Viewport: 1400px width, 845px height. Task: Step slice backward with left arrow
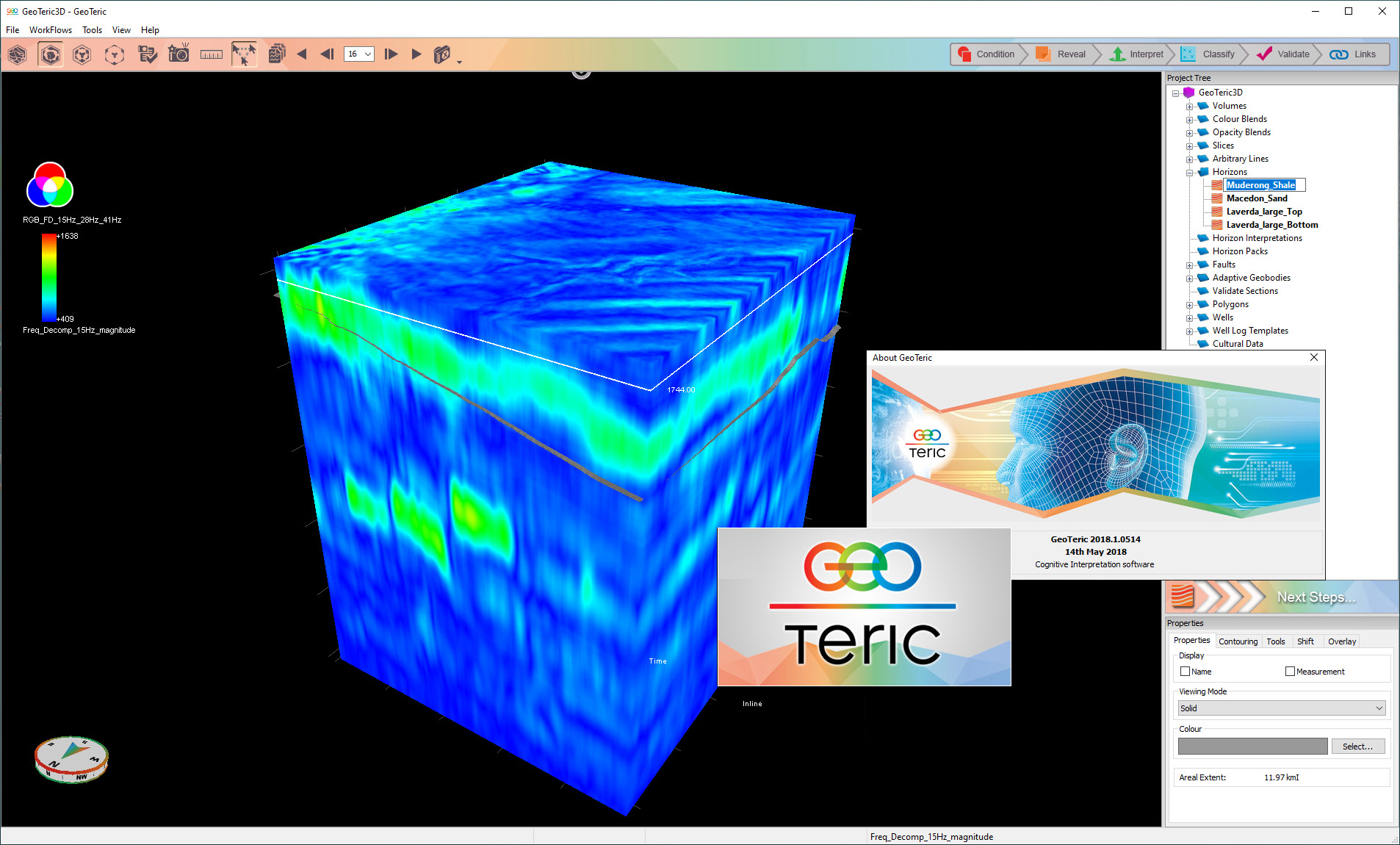(x=302, y=54)
